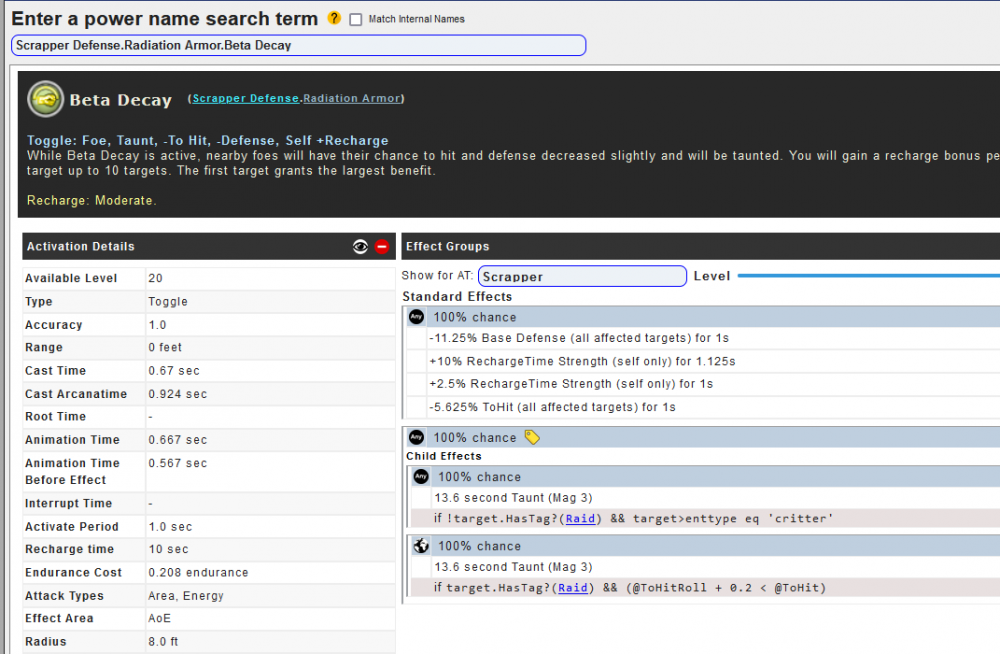
Task: Click the yellow question mark help icon
Action: [334, 19]
